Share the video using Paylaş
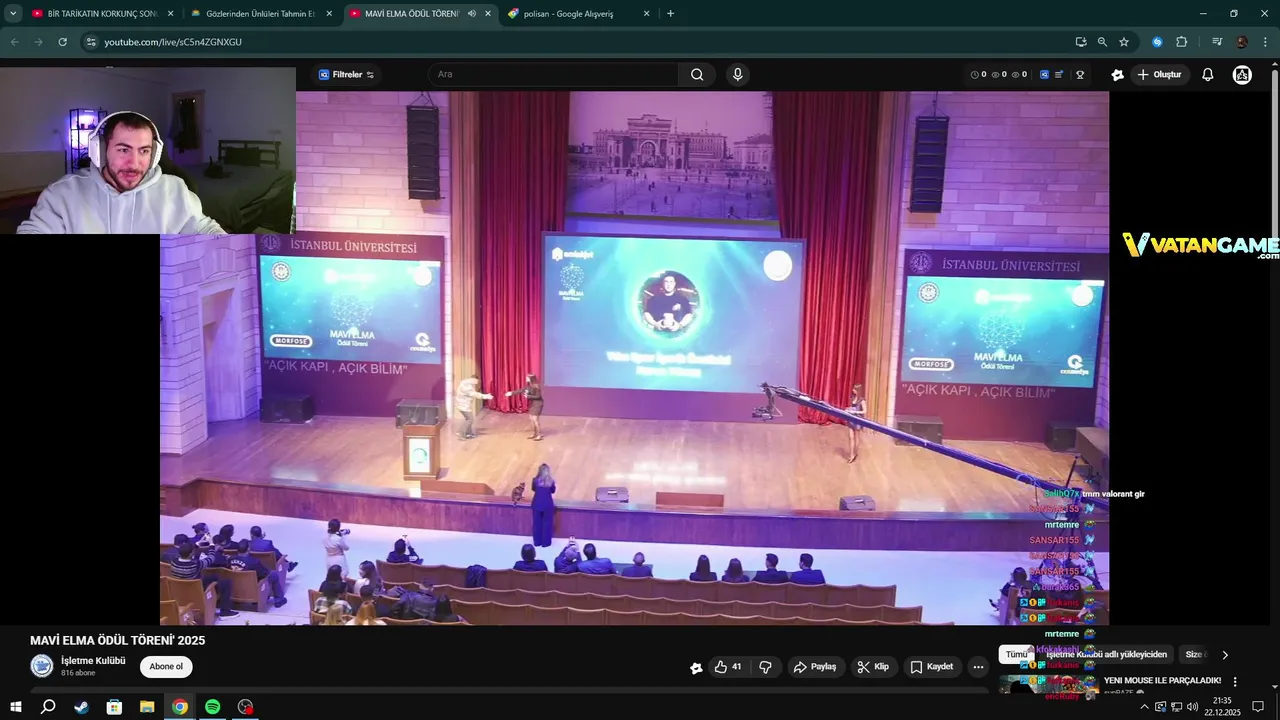The width and height of the screenshot is (1280, 720). click(815, 667)
